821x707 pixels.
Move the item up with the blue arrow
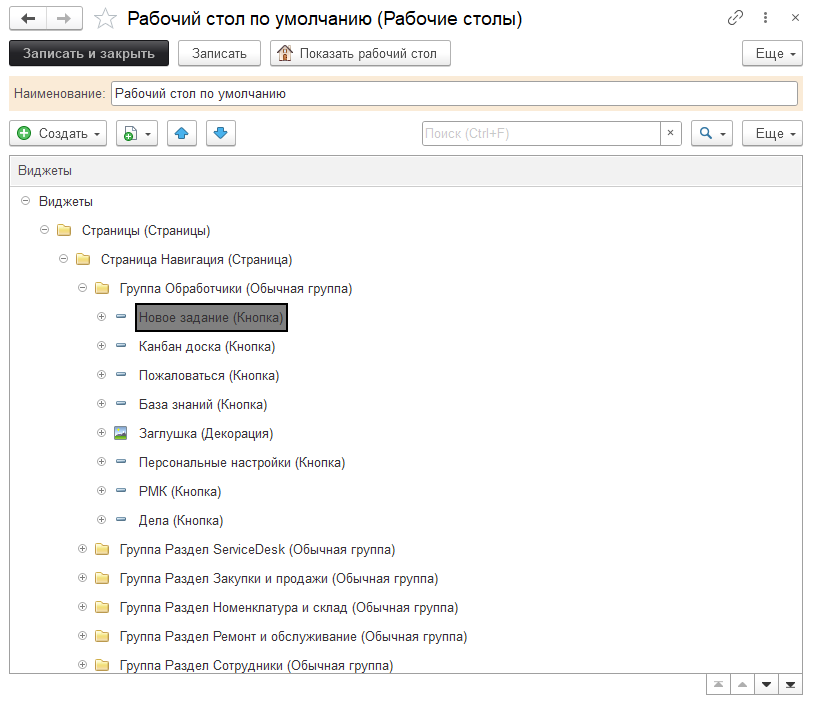coord(181,133)
